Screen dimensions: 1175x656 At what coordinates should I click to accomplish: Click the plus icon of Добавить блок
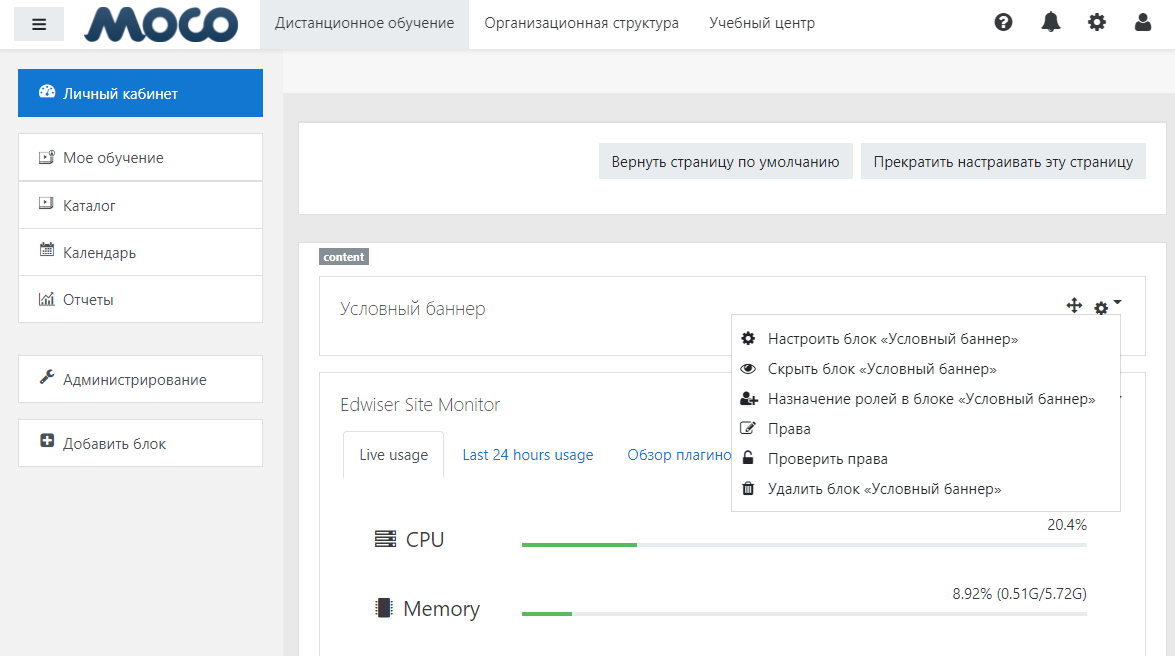point(46,441)
